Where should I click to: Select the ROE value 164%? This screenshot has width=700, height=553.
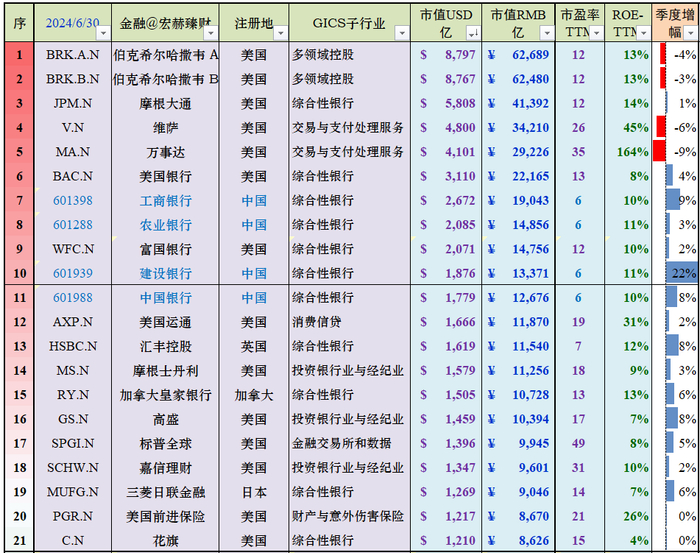[628, 152]
